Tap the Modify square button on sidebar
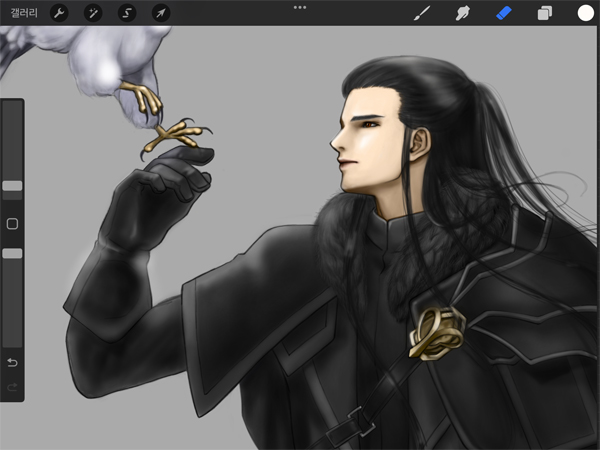This screenshot has height=450, width=600. point(12,224)
